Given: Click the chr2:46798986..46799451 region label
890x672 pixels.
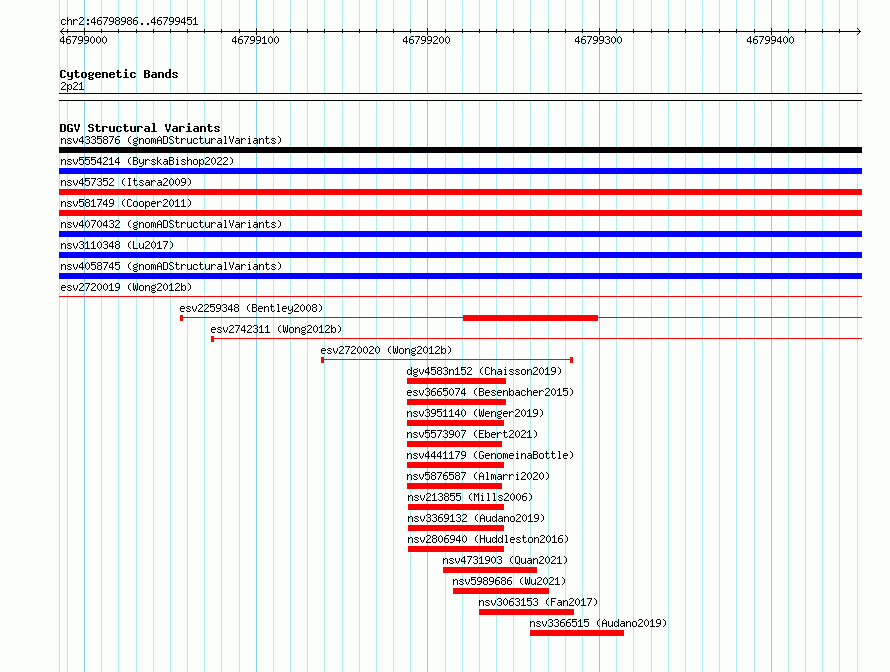Looking at the screenshot, I should 129,21.
